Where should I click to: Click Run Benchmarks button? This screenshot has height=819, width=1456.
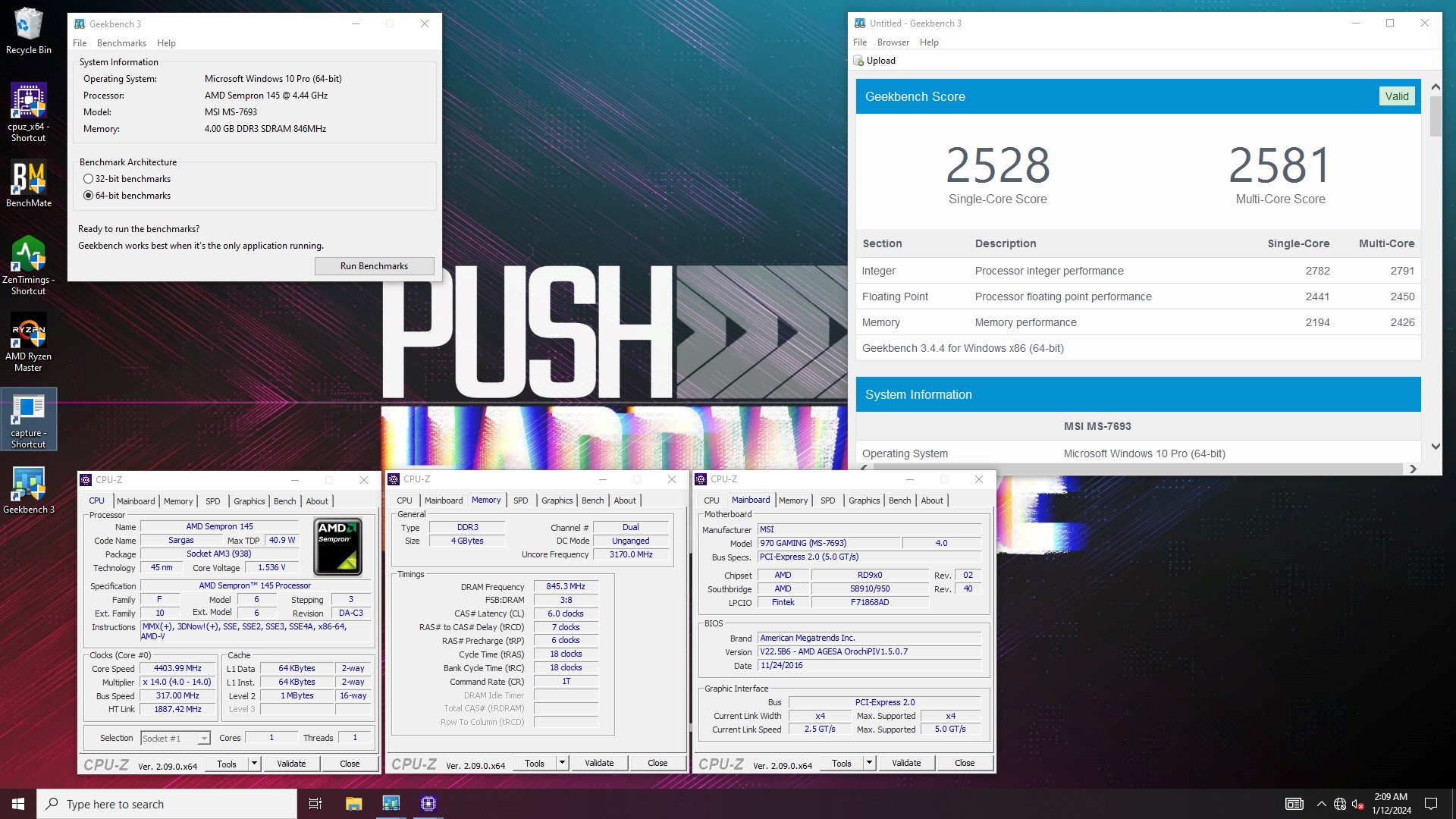tap(374, 266)
